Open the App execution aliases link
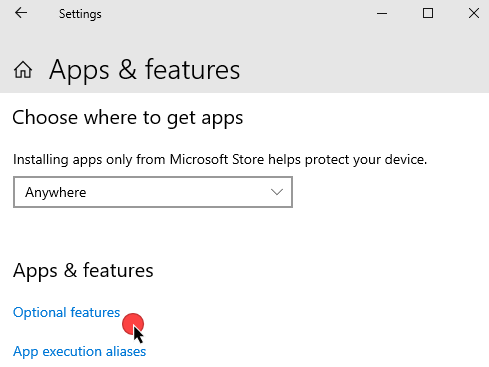 coord(79,352)
